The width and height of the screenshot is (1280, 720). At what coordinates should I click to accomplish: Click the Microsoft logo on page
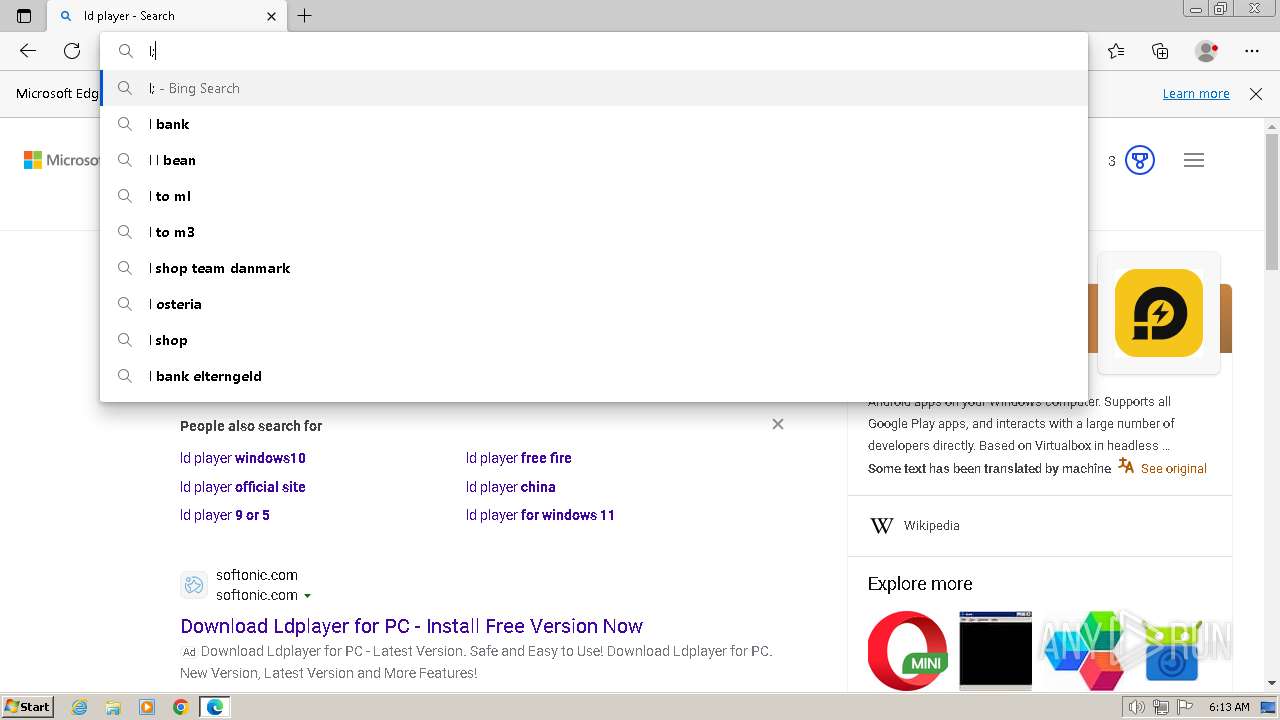point(62,160)
